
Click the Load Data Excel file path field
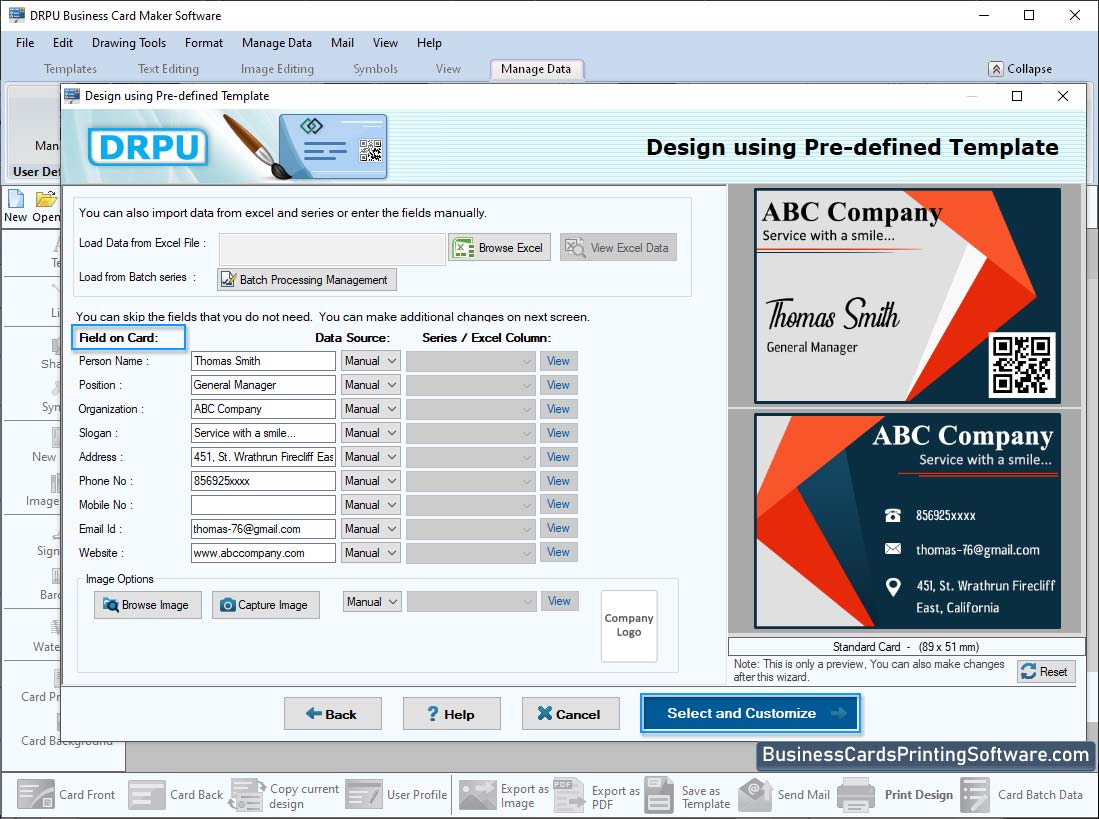[332, 249]
